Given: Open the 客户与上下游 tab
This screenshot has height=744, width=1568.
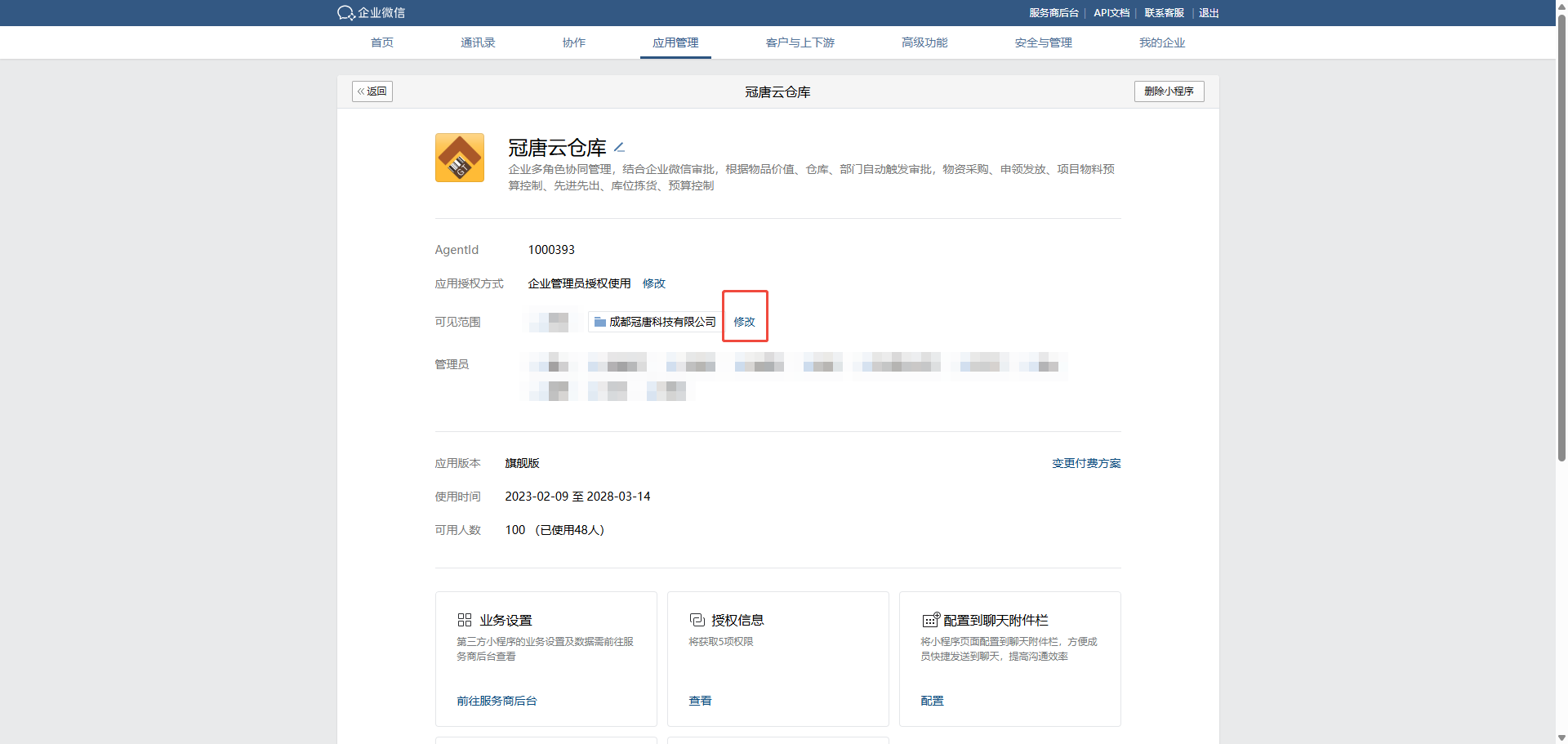Looking at the screenshot, I should coord(800,42).
